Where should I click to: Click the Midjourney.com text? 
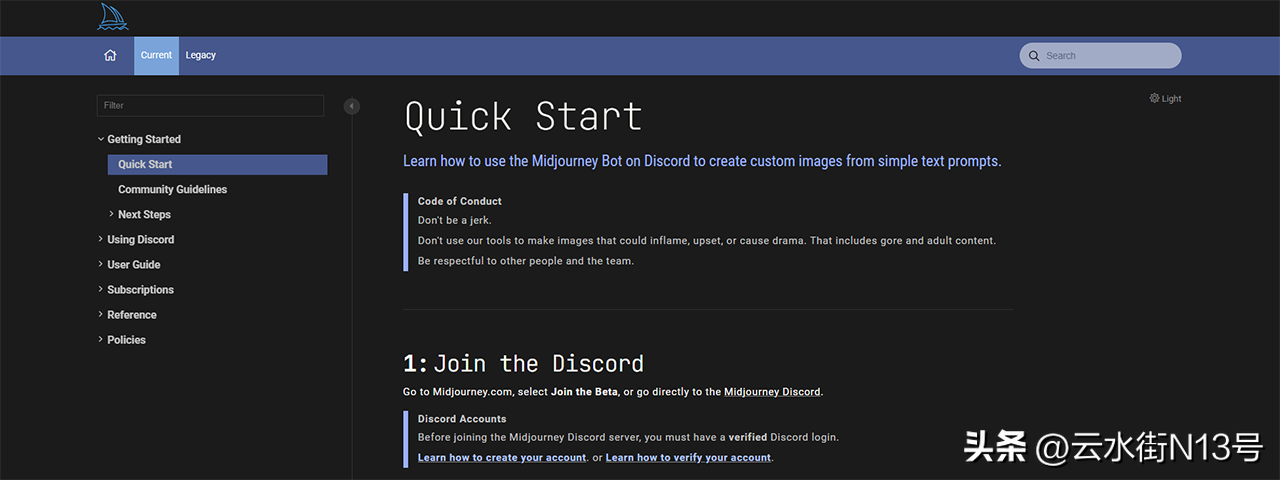[x=472, y=392]
